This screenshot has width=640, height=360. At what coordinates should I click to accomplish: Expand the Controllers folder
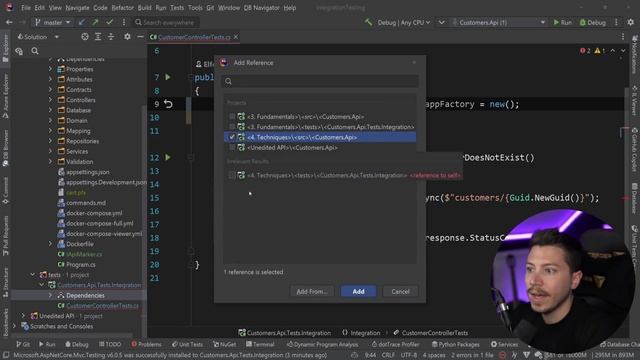(50, 100)
